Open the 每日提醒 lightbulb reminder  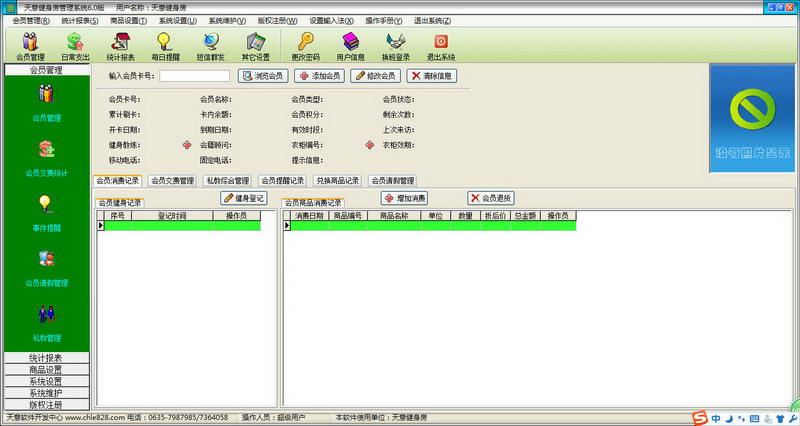[x=165, y=46]
